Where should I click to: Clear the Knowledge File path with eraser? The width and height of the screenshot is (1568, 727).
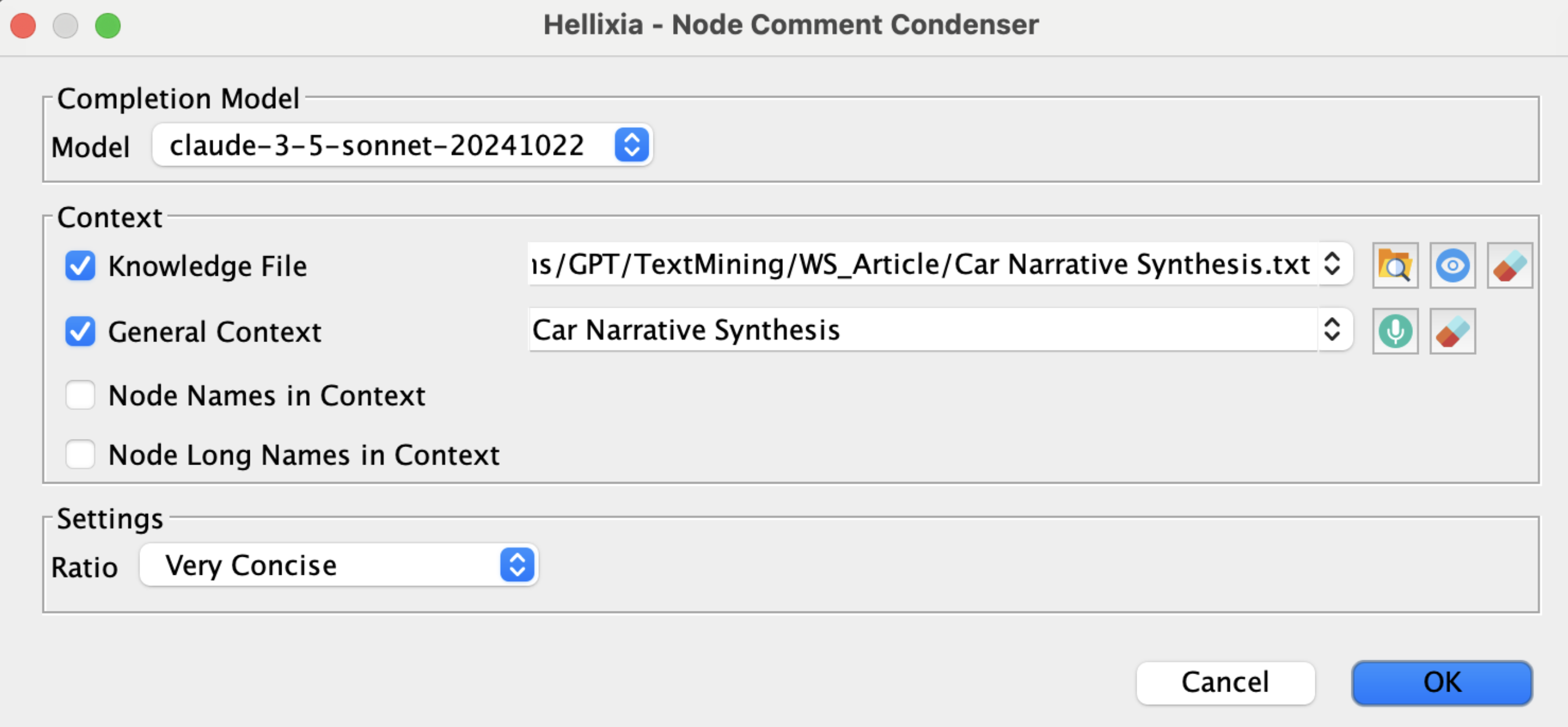pos(1509,266)
